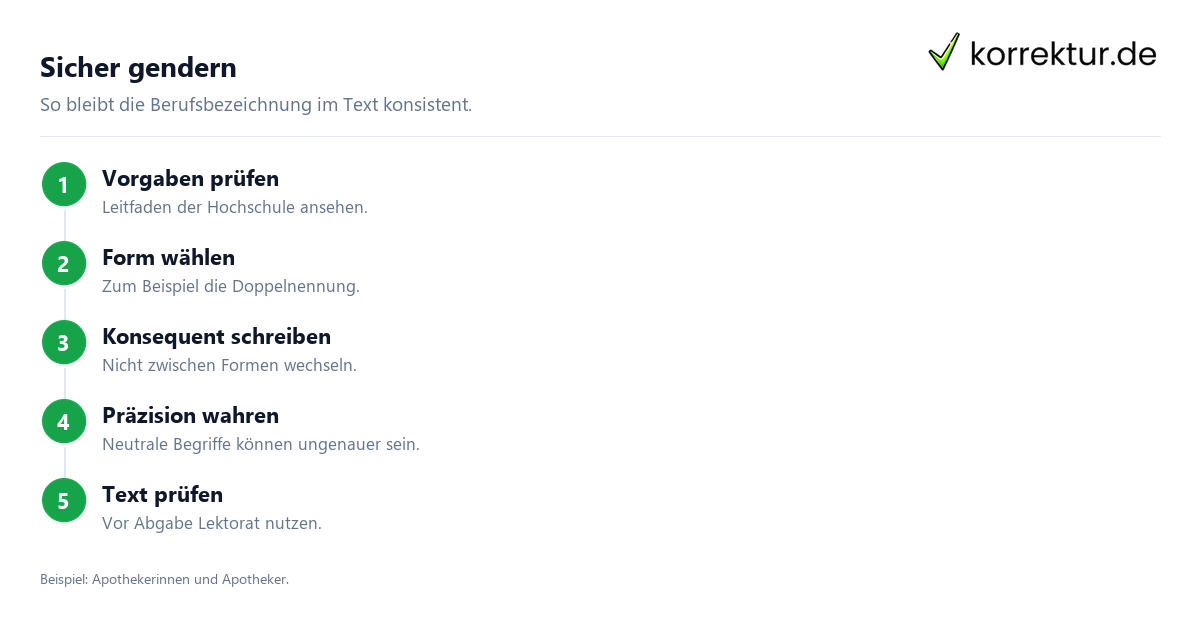The height and width of the screenshot is (630, 1200).
Task: Click the 'Sicher gendern' title
Action: (138, 68)
